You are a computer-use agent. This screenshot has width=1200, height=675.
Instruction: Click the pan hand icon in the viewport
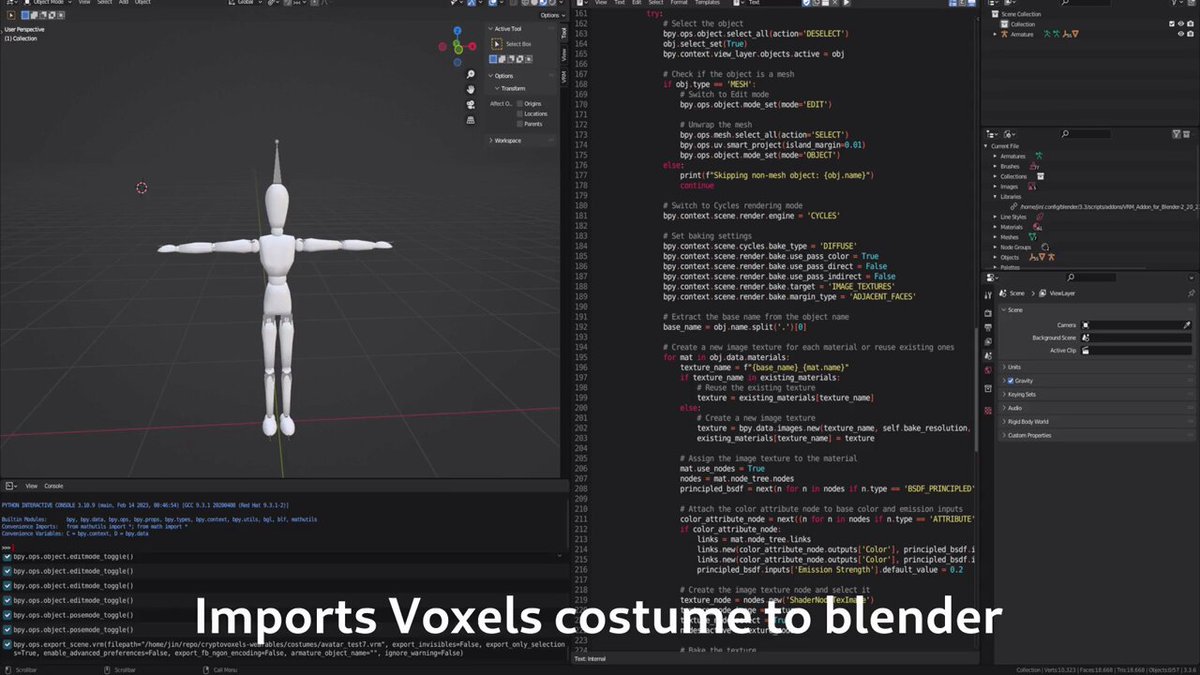click(x=470, y=90)
